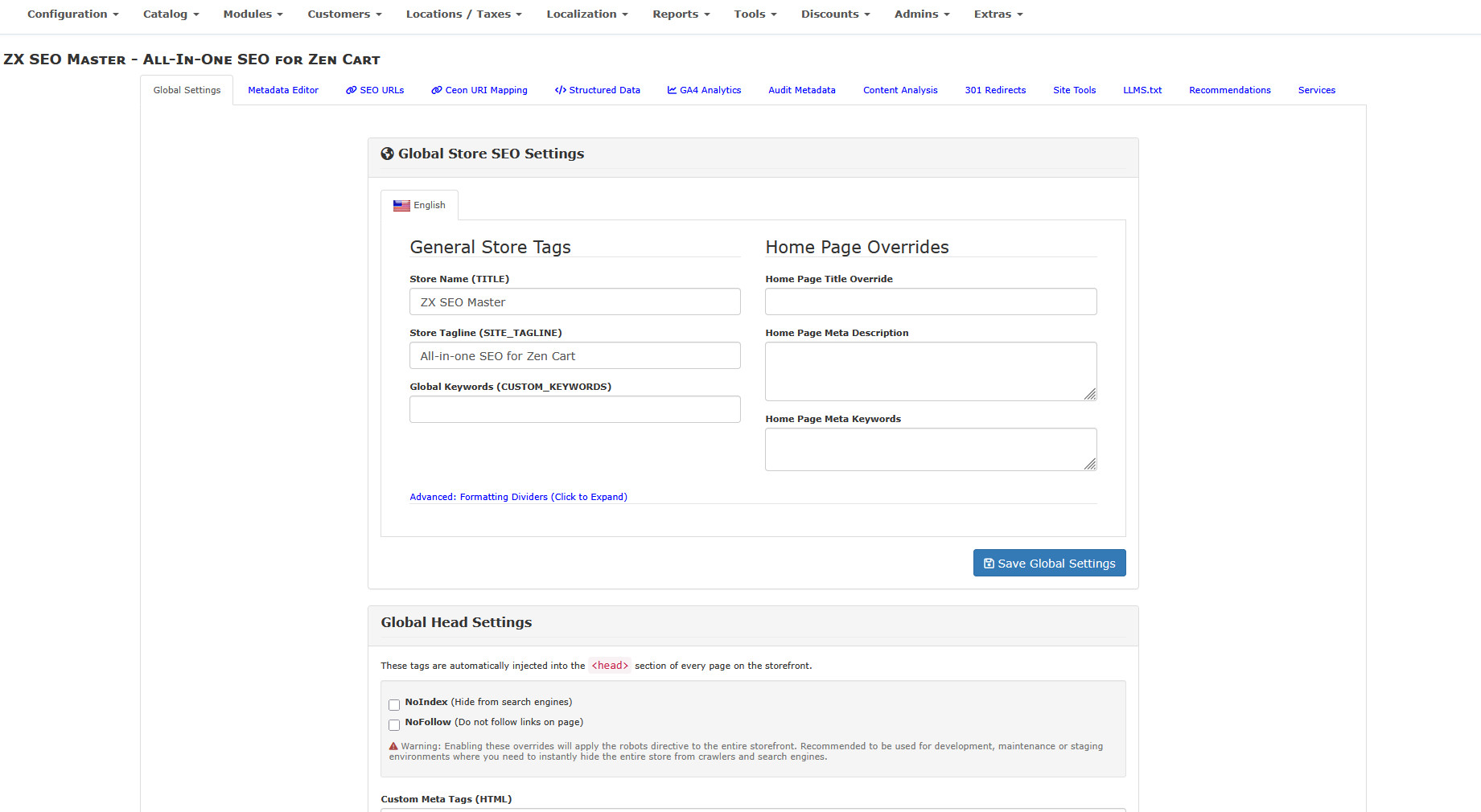This screenshot has height=812, width=1481.
Task: Switch to the Site Tools tab
Action: click(x=1075, y=90)
